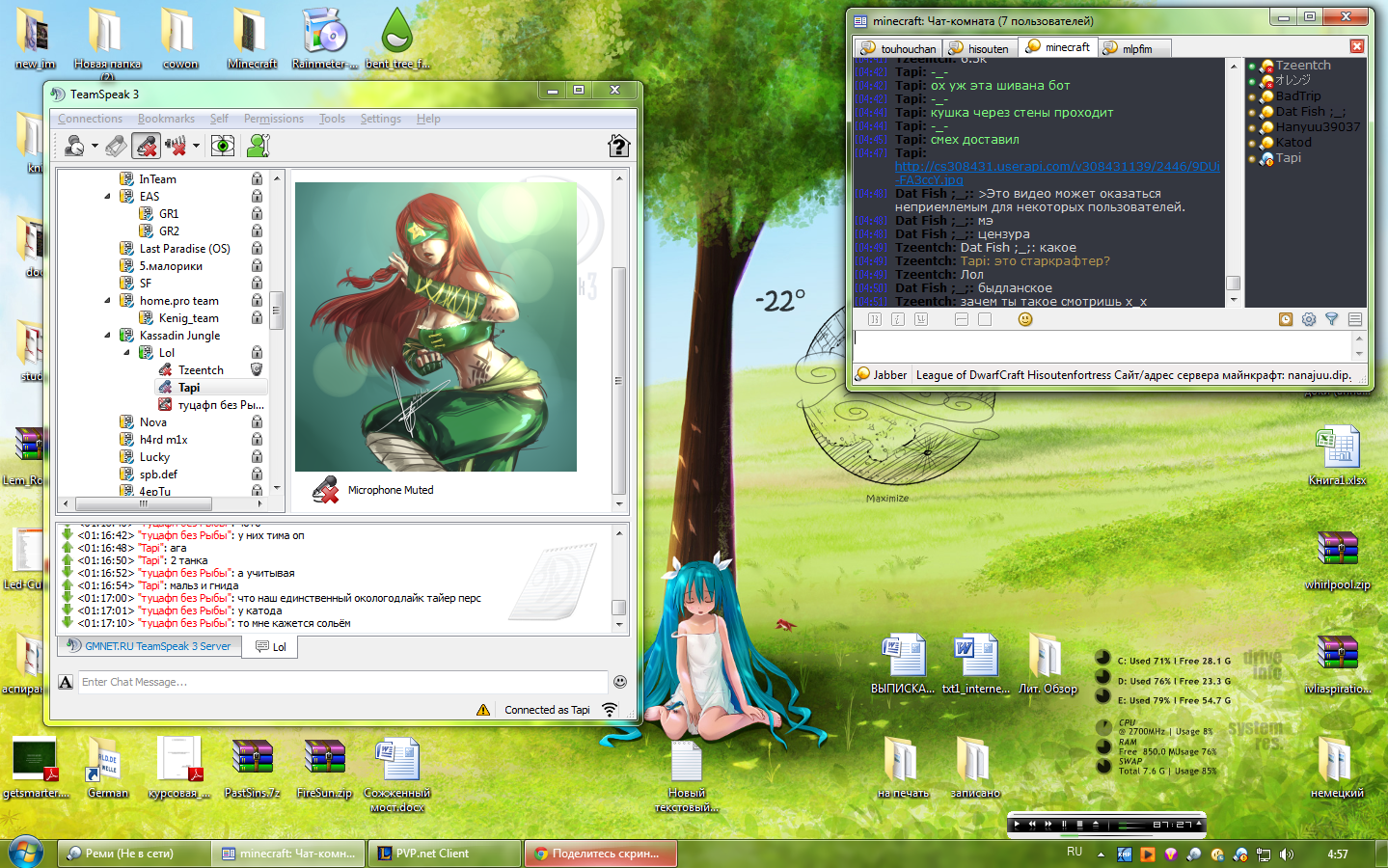This screenshot has height=868, width=1388.
Task: Switch to GMNET.RU TeamSpeak 3 Server chat tab
Action: click(x=149, y=646)
